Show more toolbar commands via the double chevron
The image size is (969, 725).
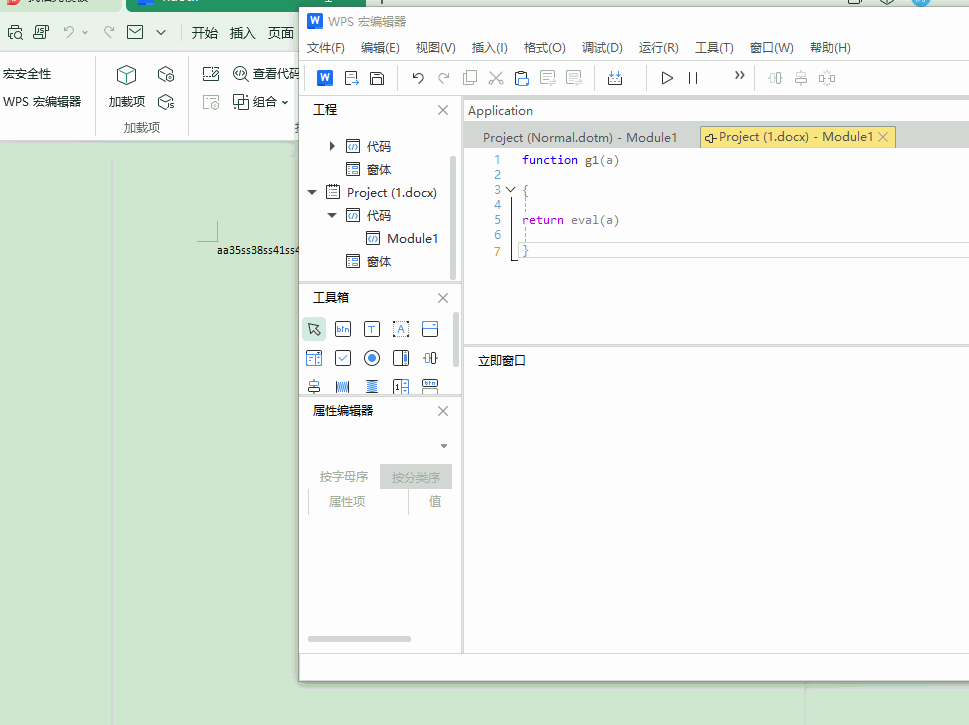tap(739, 75)
